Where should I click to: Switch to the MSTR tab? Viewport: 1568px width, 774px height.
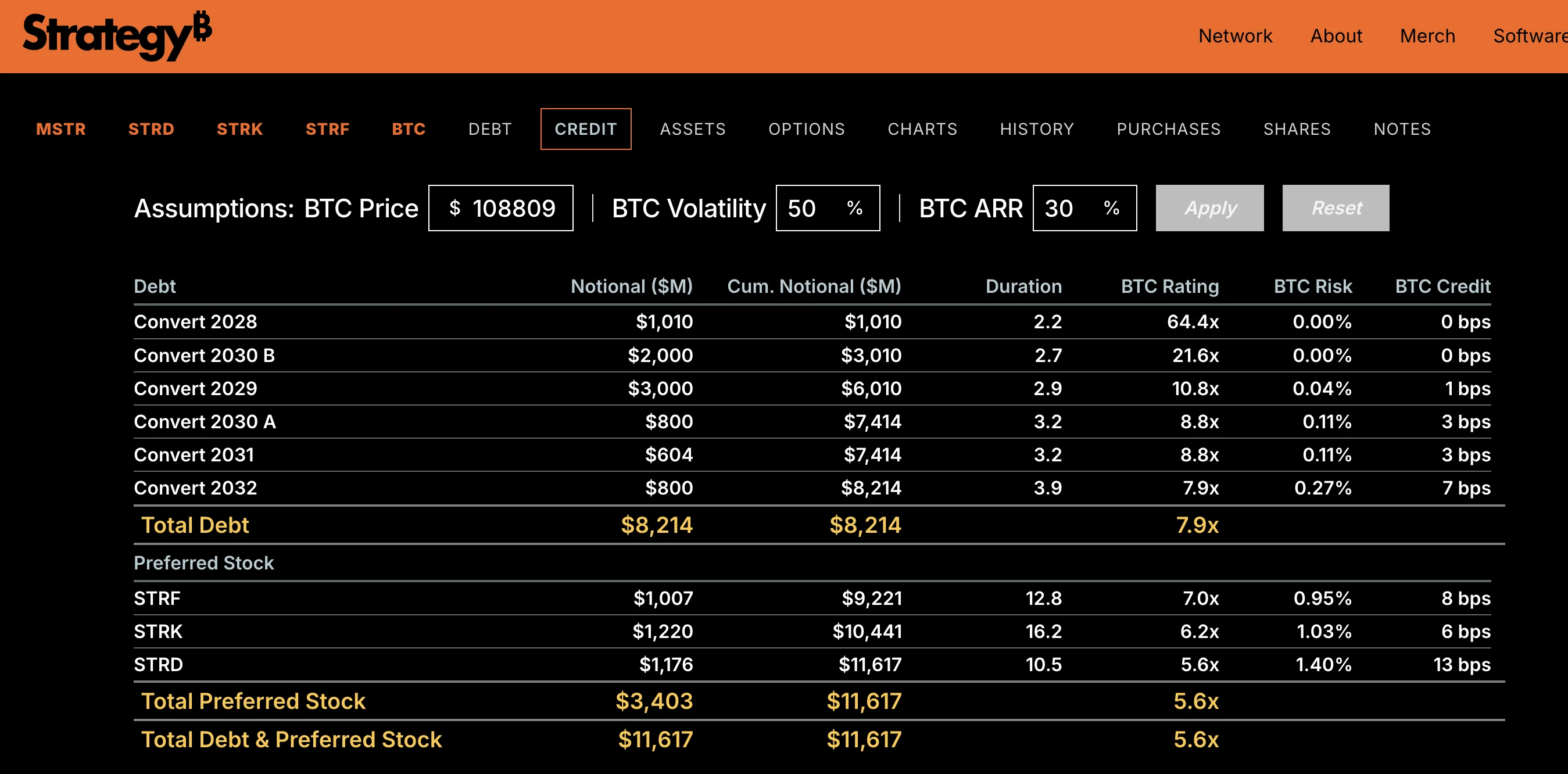61,128
